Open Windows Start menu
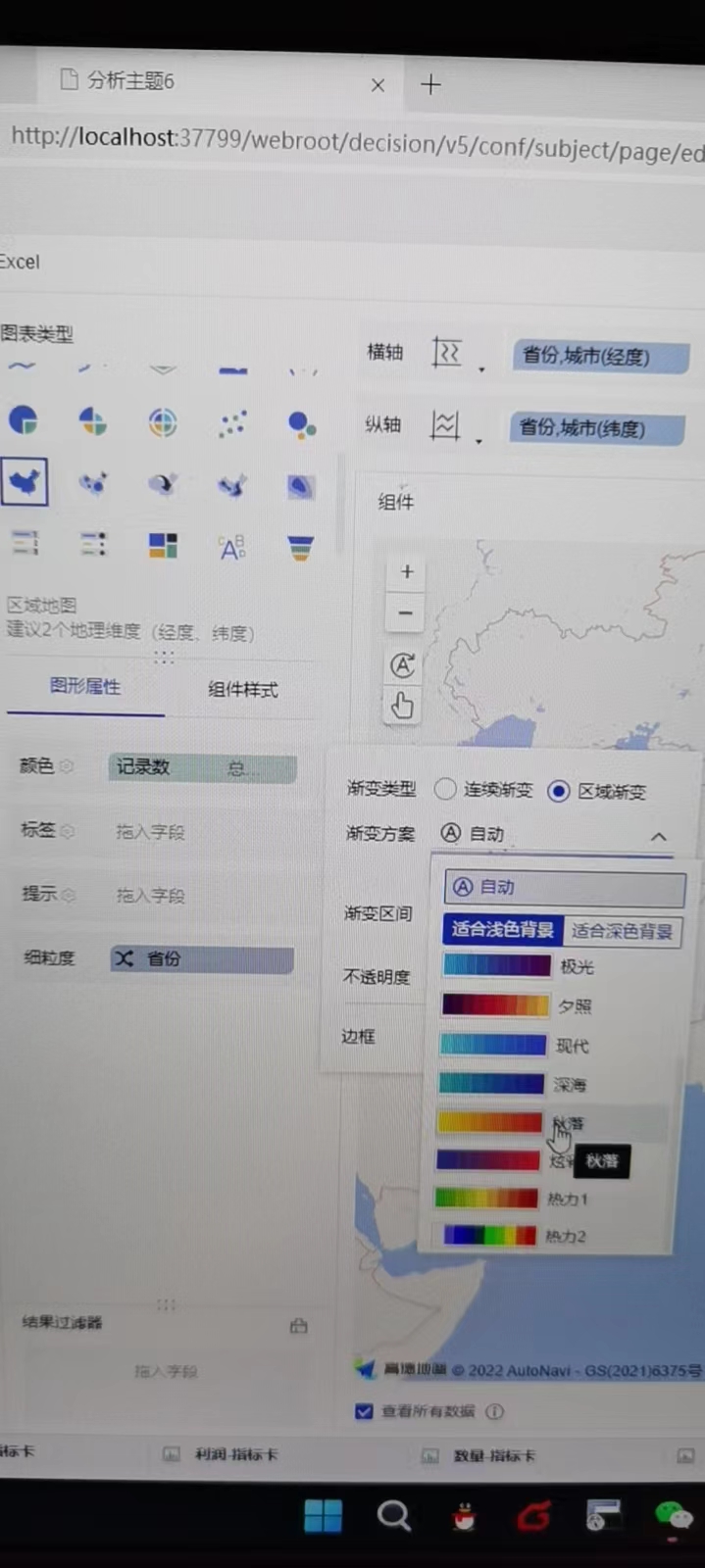Viewport: 705px width, 1568px height. tap(323, 1515)
